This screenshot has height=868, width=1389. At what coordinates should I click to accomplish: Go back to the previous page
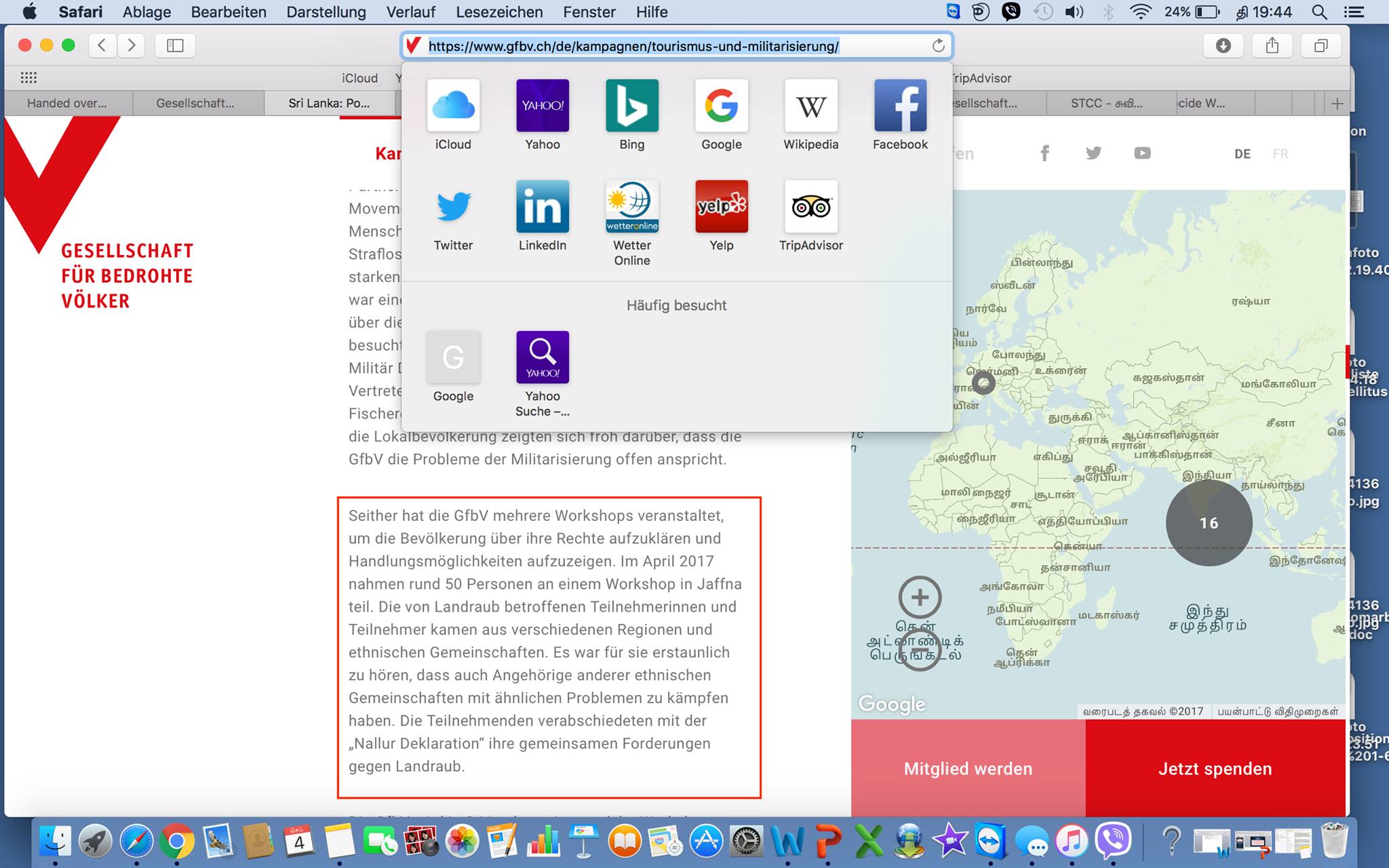point(102,45)
